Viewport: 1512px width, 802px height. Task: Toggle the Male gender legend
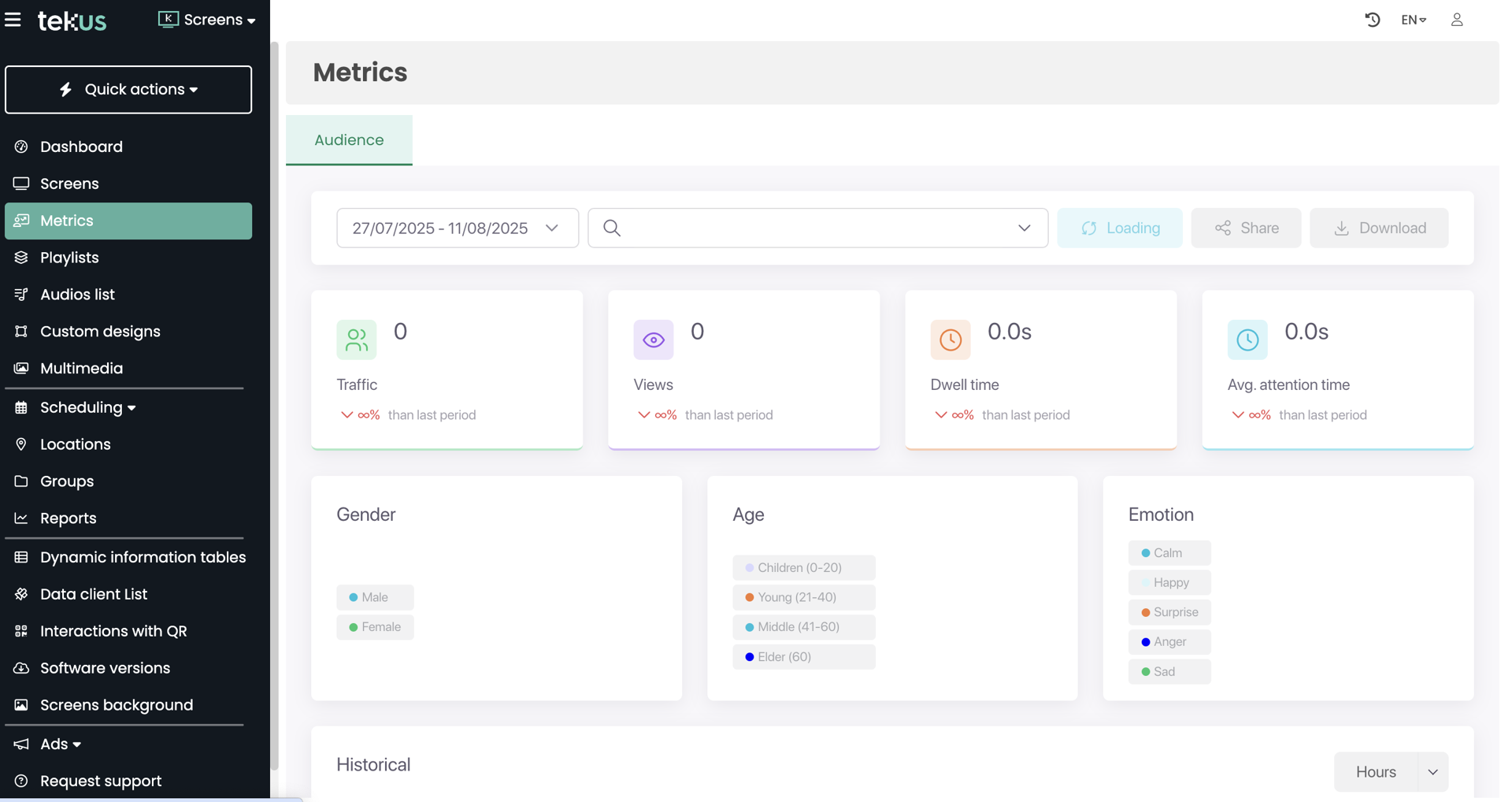pos(375,597)
